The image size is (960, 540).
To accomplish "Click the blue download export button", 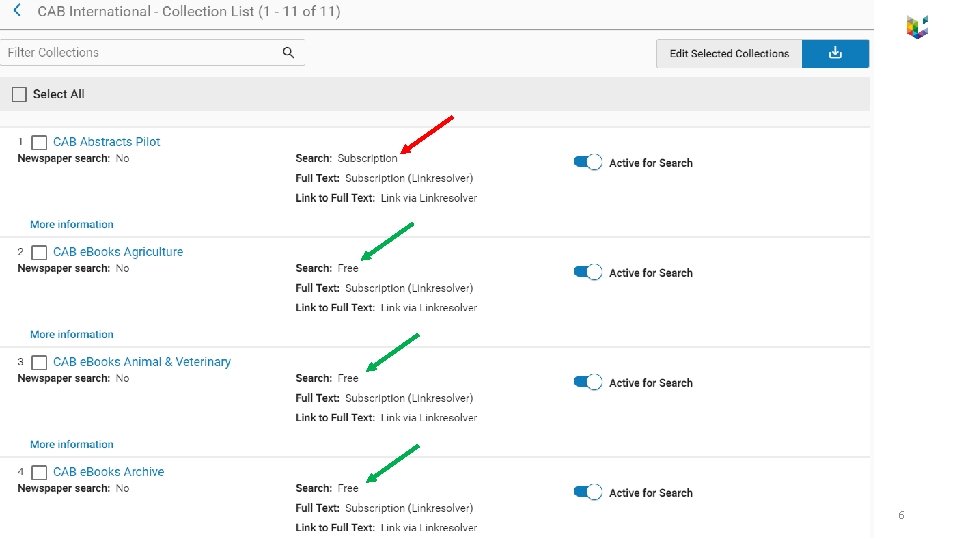I will click(x=835, y=54).
